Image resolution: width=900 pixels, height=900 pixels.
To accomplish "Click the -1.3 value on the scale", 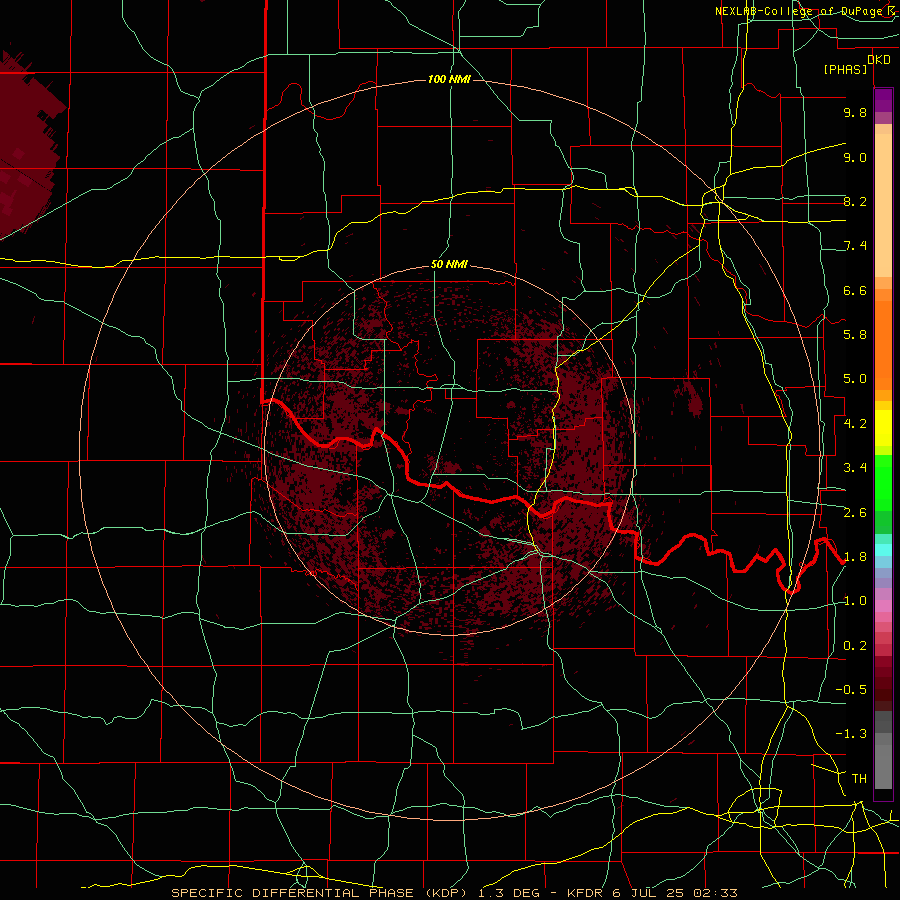I will click(852, 734).
